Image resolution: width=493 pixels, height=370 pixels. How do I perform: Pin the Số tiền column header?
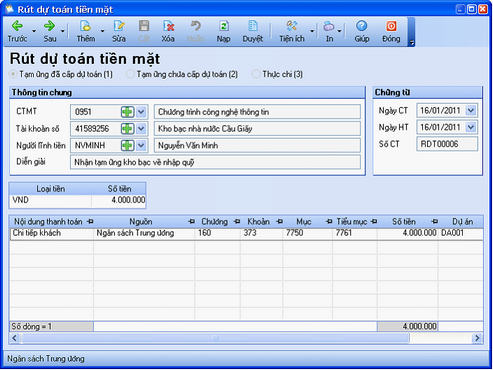434,222
